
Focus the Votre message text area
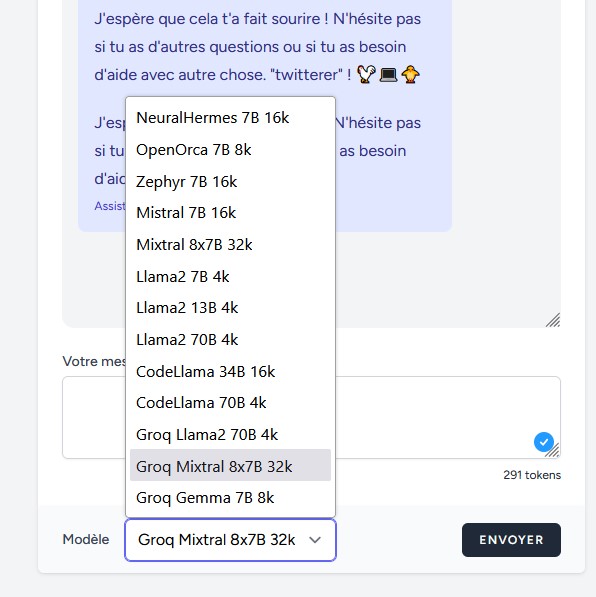[x=311, y=417]
